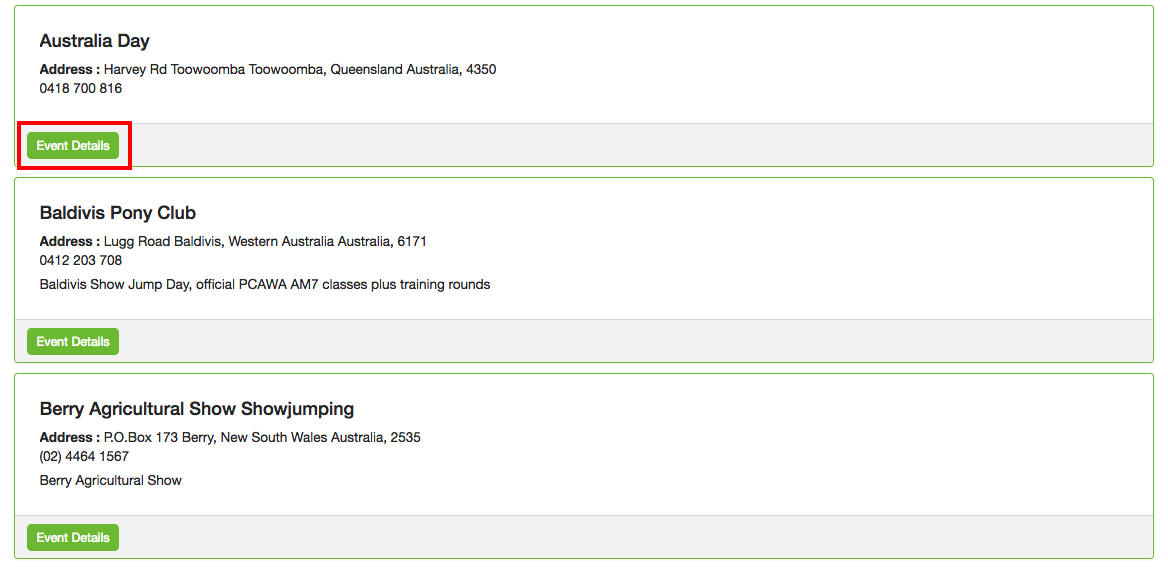This screenshot has height=567, width=1168.
Task: View Event Details for Berry Agricultural Show Showjumping
Action: coord(73,538)
